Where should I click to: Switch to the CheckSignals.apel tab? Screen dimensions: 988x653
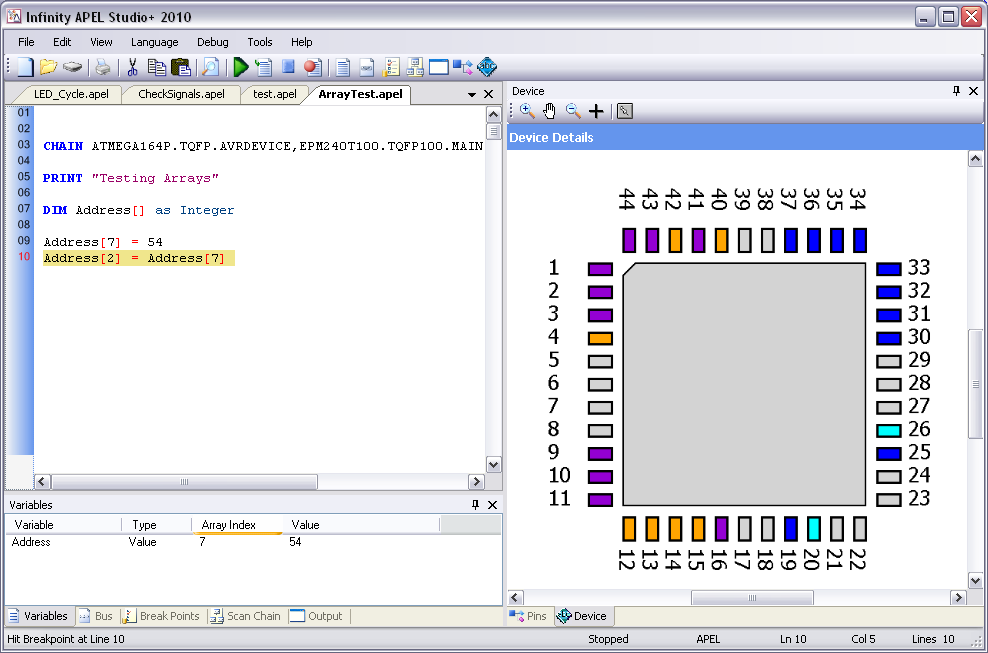[x=180, y=94]
